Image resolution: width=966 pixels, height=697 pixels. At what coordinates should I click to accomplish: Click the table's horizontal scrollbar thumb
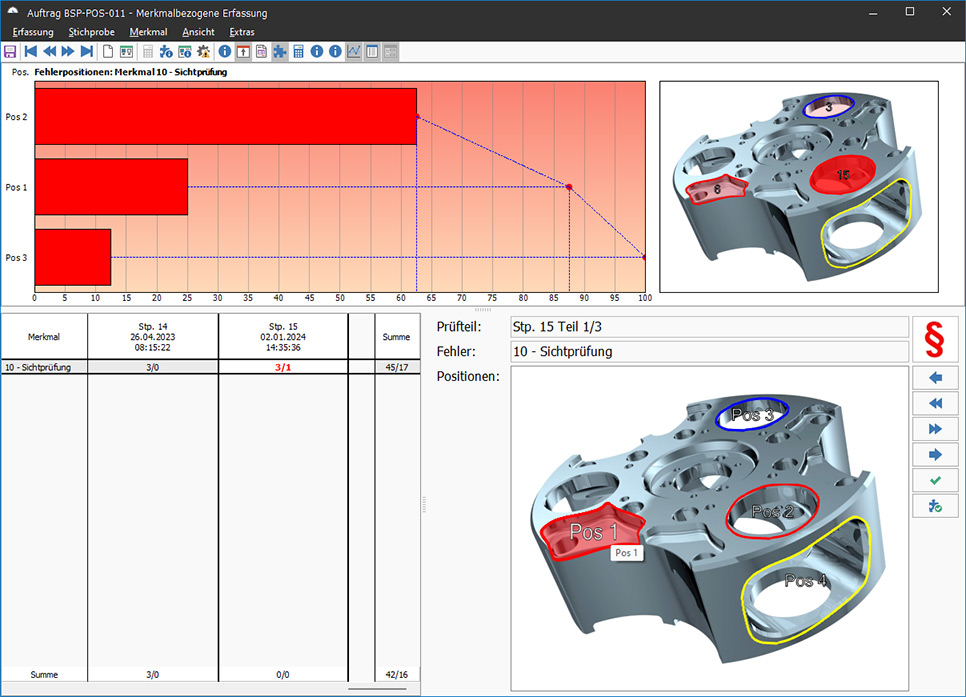tap(377, 689)
